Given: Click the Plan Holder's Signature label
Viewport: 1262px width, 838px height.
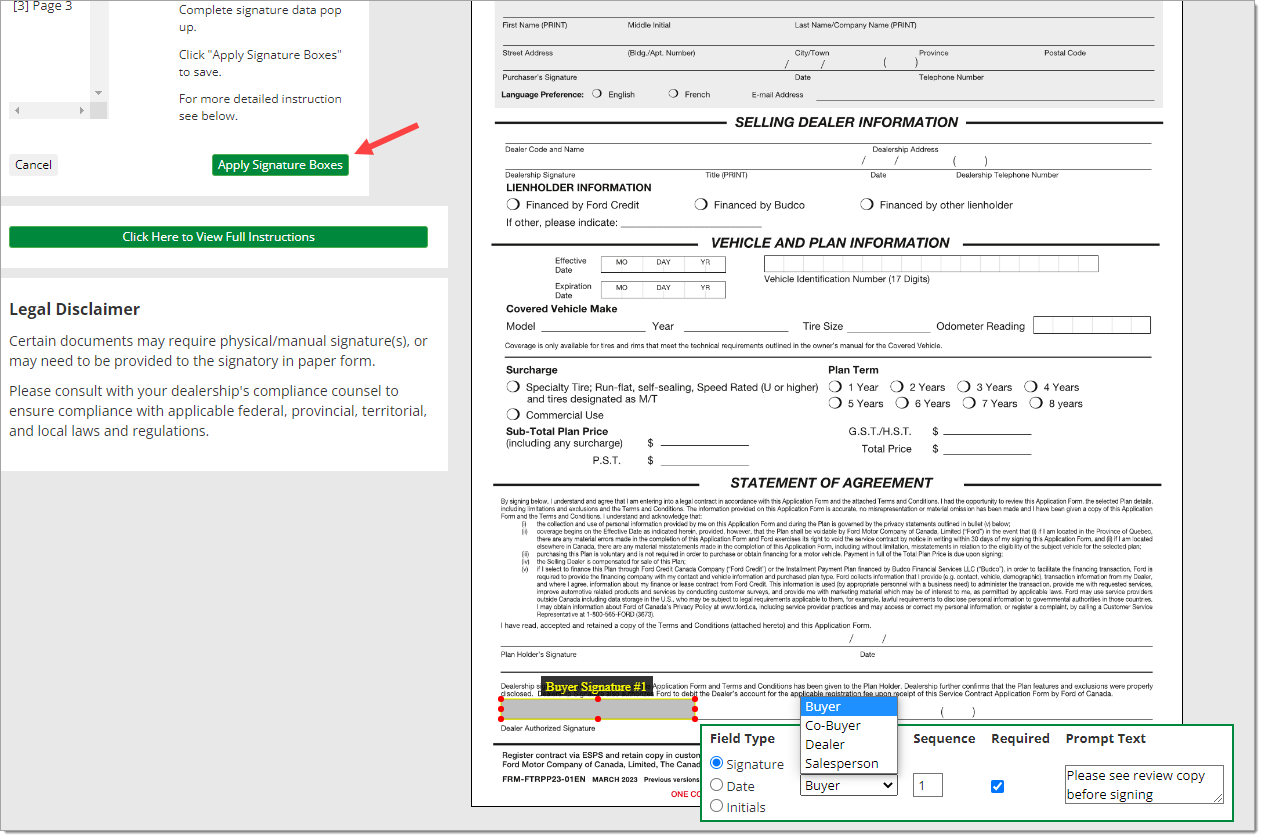Looking at the screenshot, I should [x=538, y=654].
